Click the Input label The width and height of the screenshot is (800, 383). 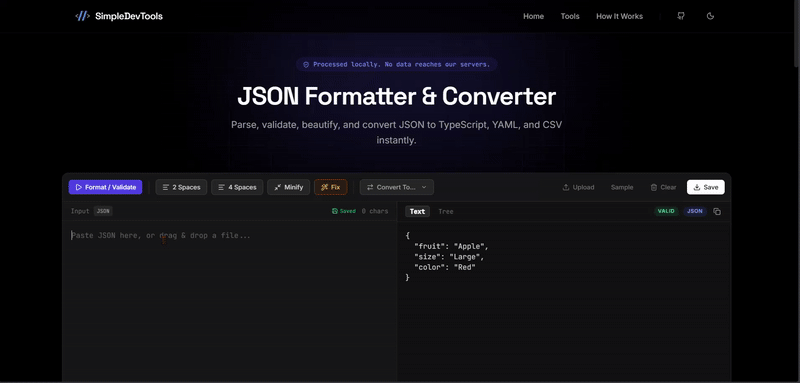[x=80, y=211]
